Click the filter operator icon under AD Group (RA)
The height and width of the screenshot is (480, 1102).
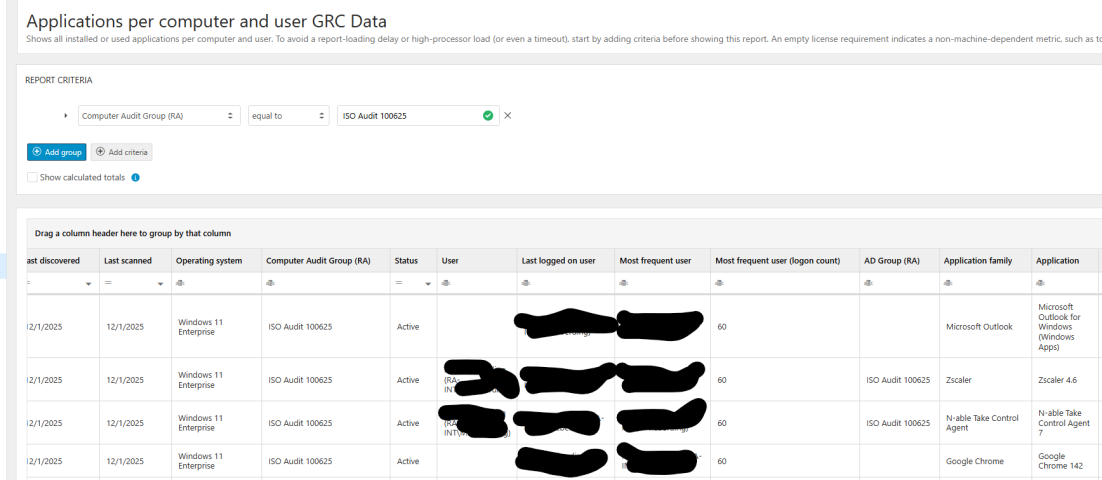[868, 283]
